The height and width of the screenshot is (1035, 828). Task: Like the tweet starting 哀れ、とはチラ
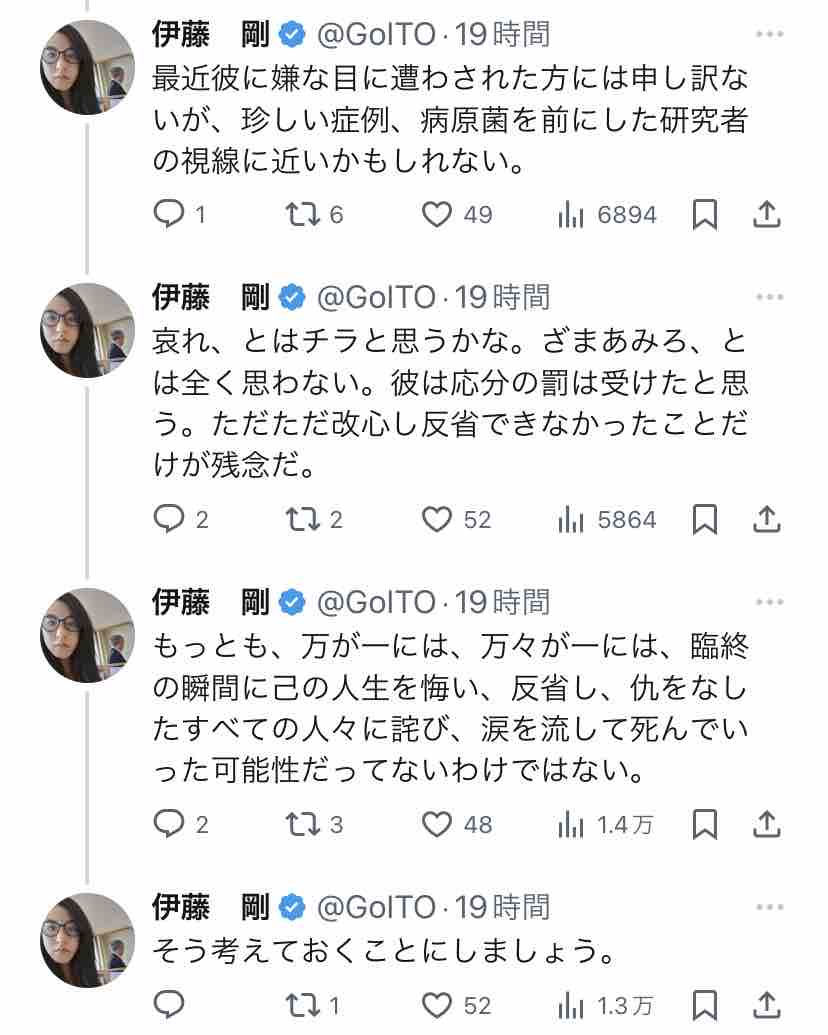click(x=436, y=520)
